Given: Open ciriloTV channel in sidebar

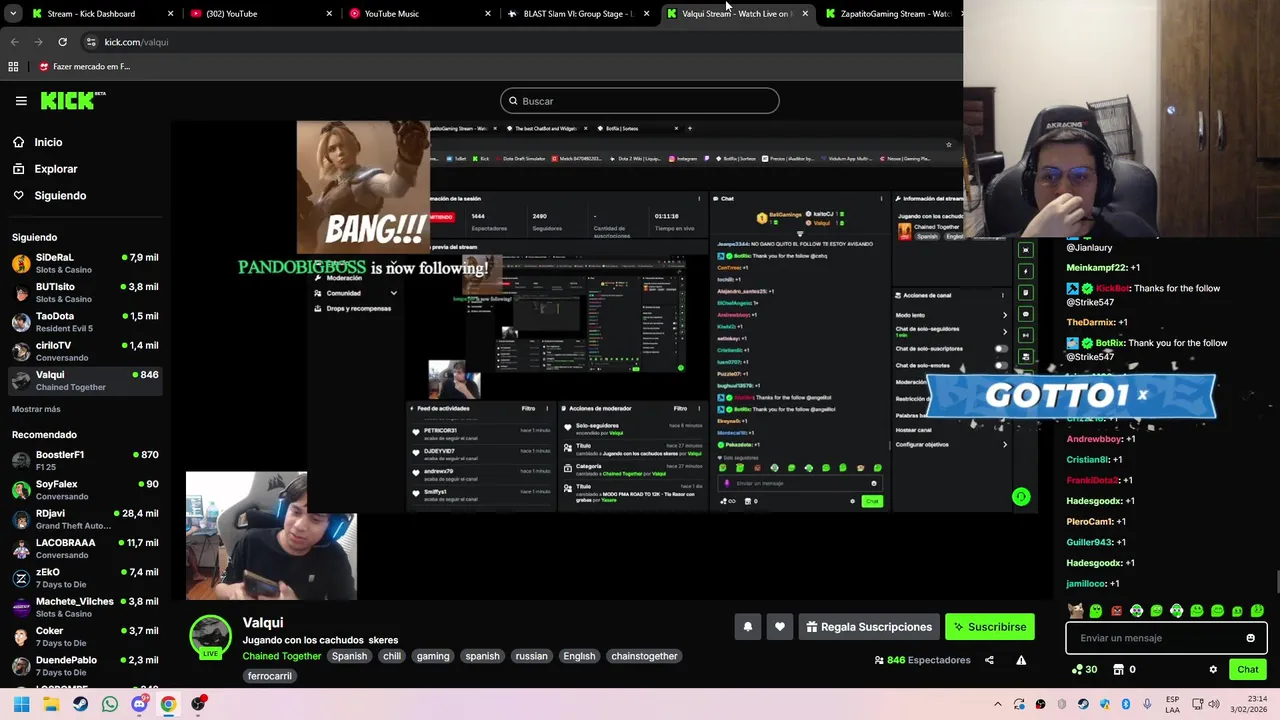Looking at the screenshot, I should point(85,351).
